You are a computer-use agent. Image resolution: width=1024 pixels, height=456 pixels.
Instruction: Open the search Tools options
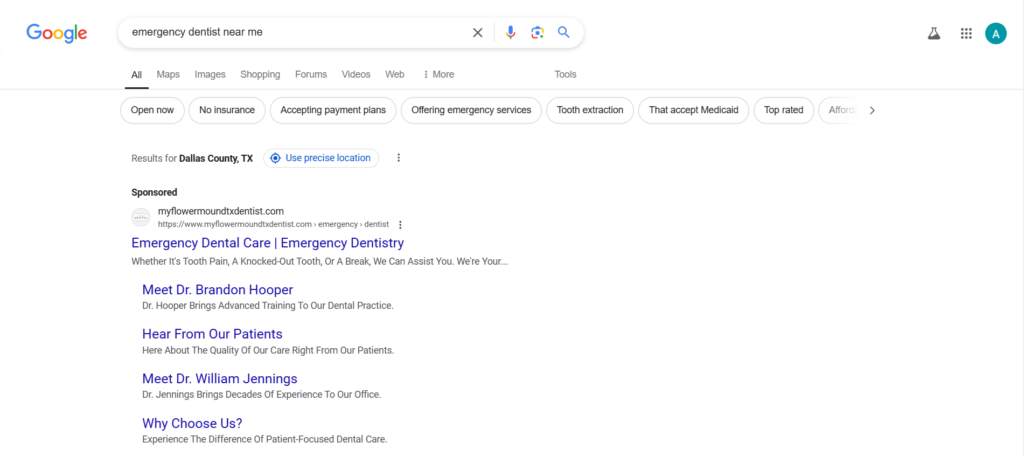[566, 74]
